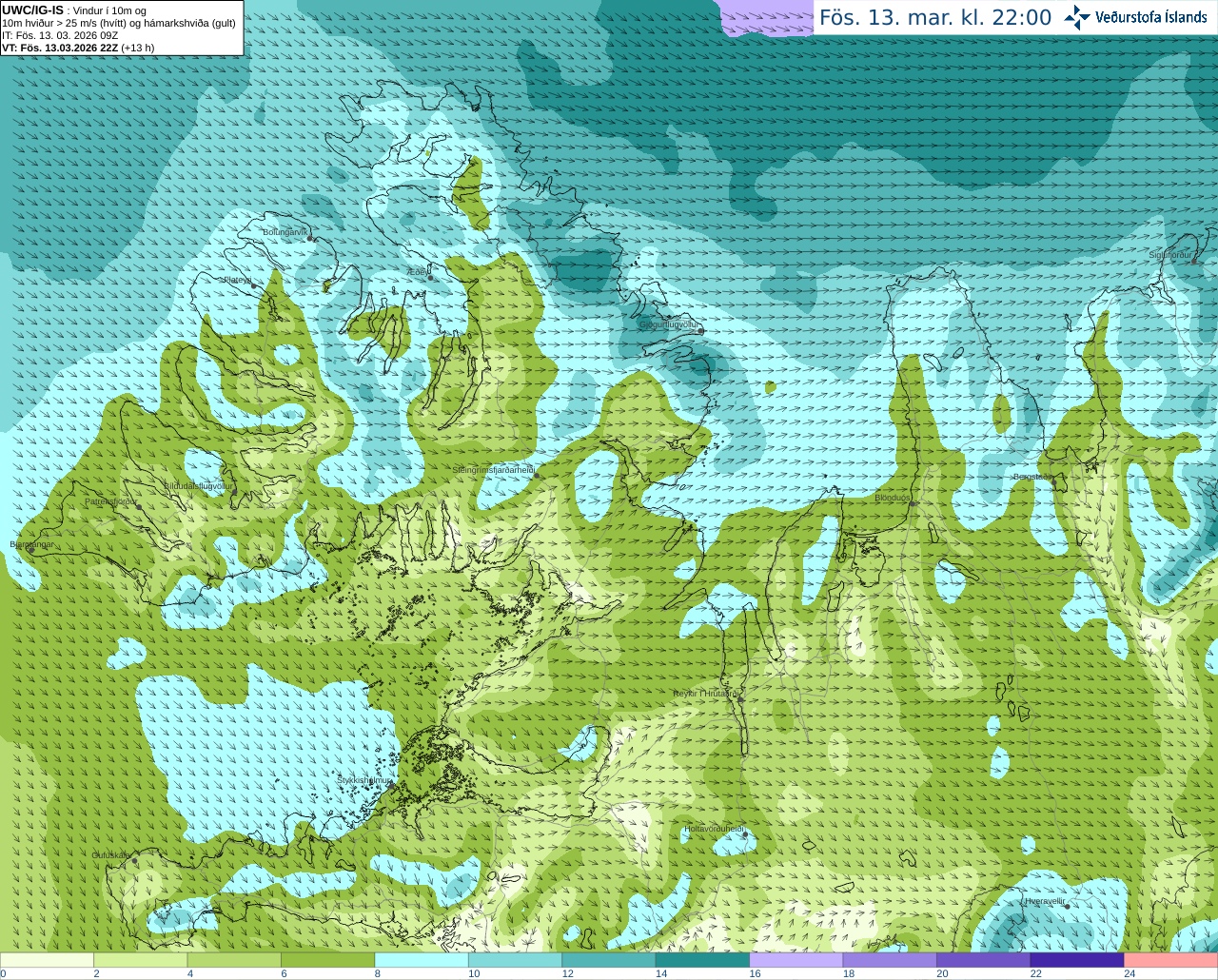Click the IT: Fös. 13. 03. 2026 09Z line
This screenshot has width=1218, height=980.
[x=60, y=35]
